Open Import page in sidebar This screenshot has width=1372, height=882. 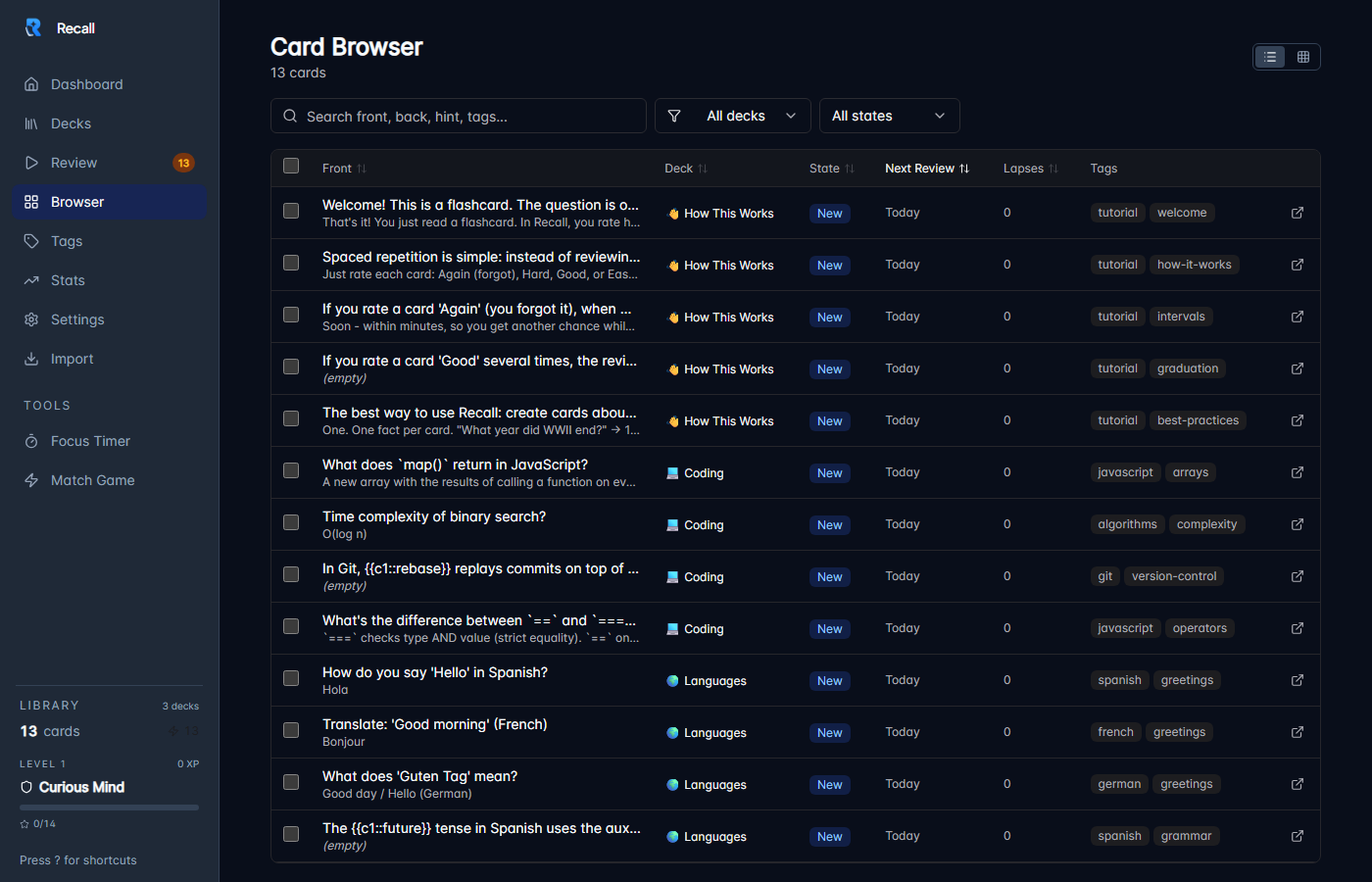[110, 359]
